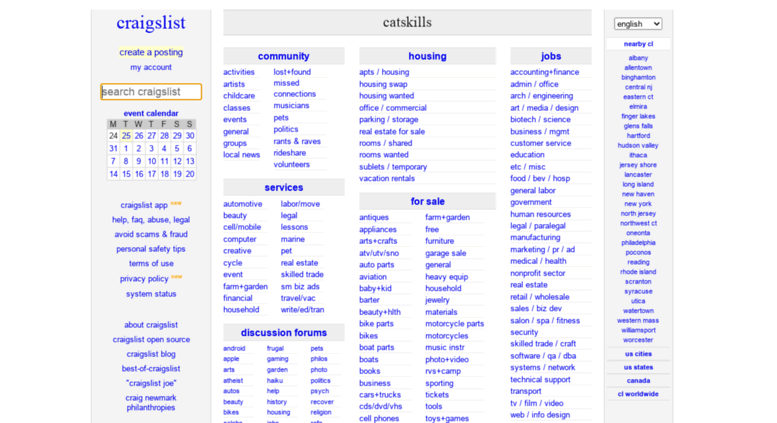The image size is (777, 423).
Task: Open android discussion forum
Action: click(234, 349)
